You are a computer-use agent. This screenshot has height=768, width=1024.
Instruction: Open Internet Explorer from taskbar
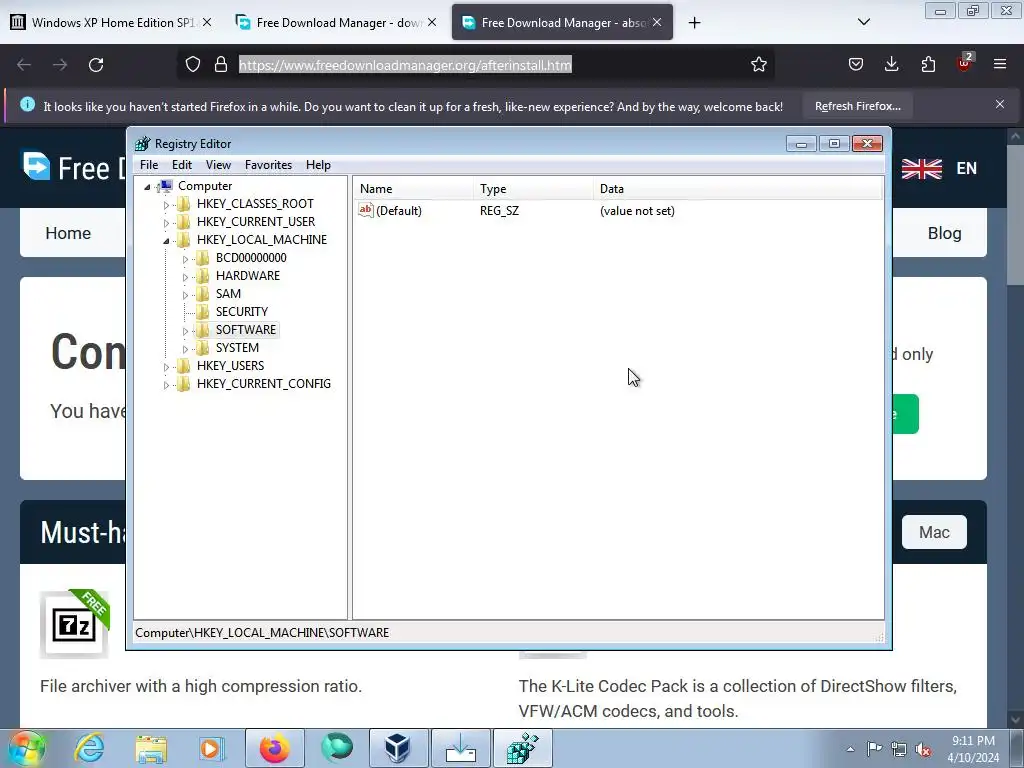click(x=89, y=748)
